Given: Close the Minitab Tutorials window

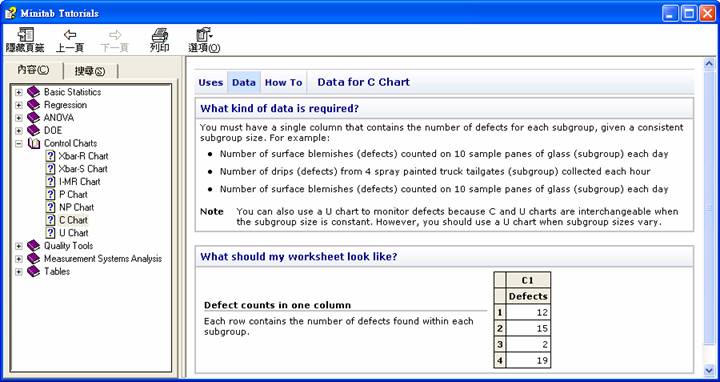Looking at the screenshot, I should [x=708, y=13].
